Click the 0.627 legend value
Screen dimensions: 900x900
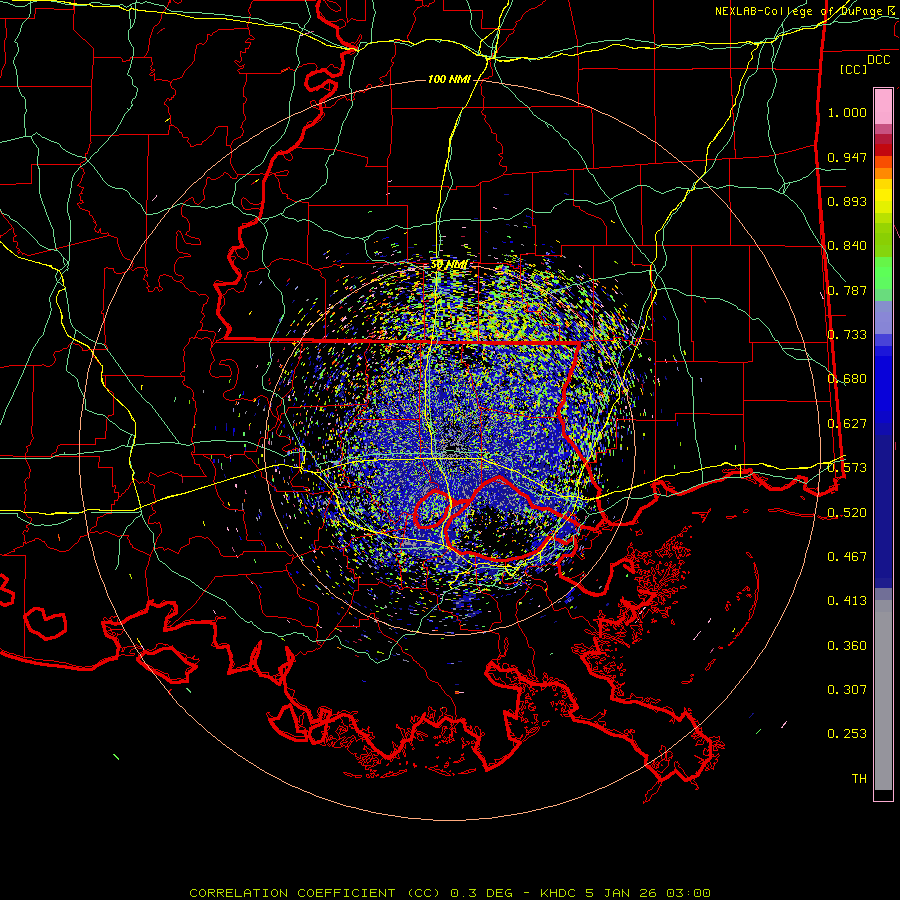pyautogui.click(x=847, y=424)
